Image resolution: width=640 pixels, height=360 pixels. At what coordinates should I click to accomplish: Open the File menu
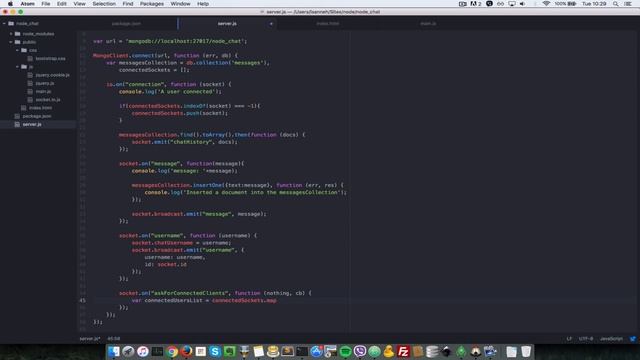[x=46, y=4]
